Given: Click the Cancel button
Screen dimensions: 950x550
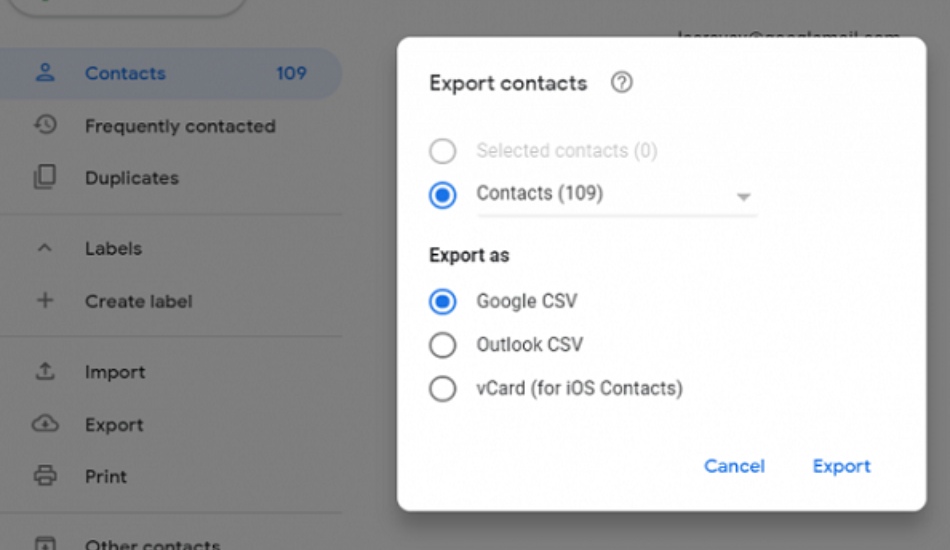Looking at the screenshot, I should (x=734, y=466).
